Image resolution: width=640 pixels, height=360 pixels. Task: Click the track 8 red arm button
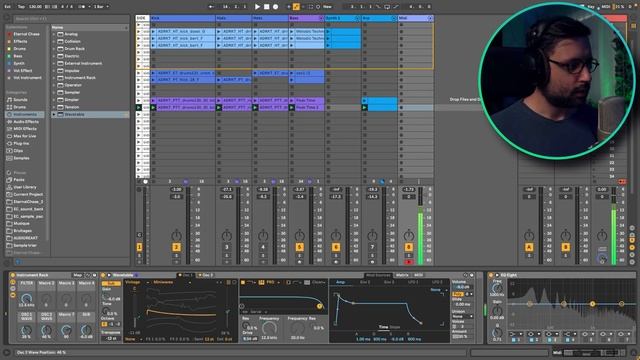click(x=408, y=262)
